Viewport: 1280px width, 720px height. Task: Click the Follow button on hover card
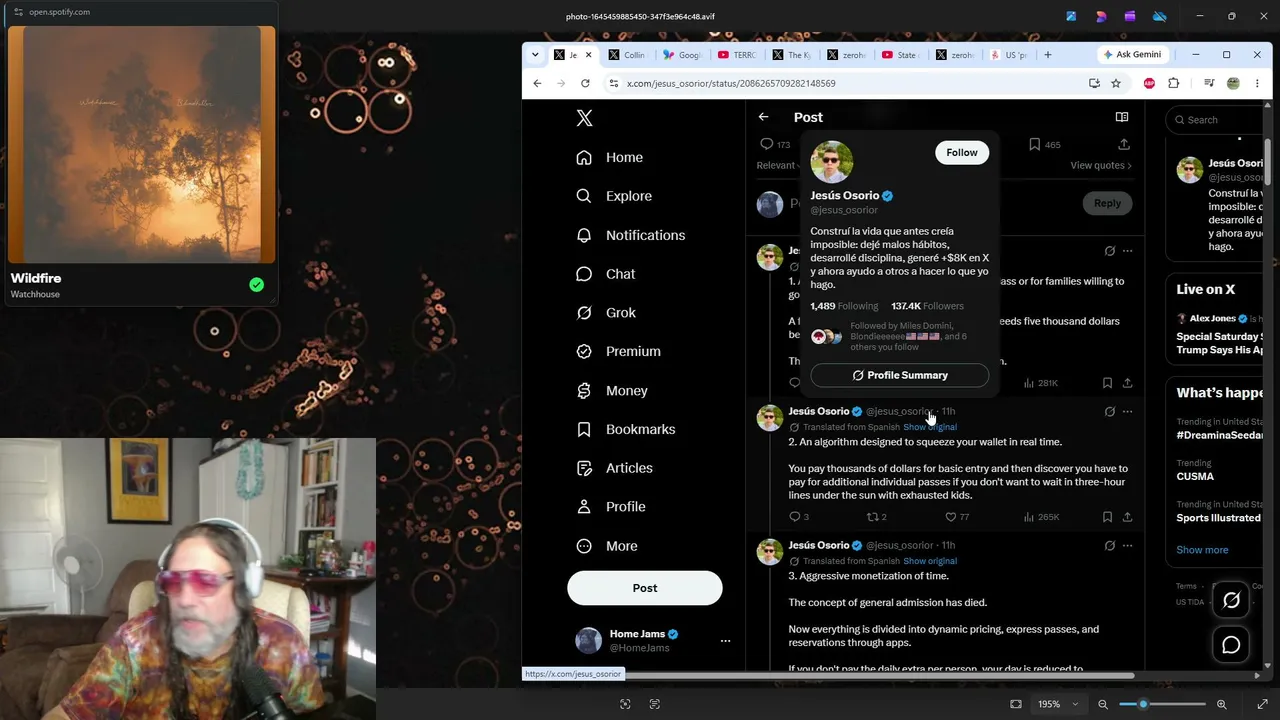[962, 152]
